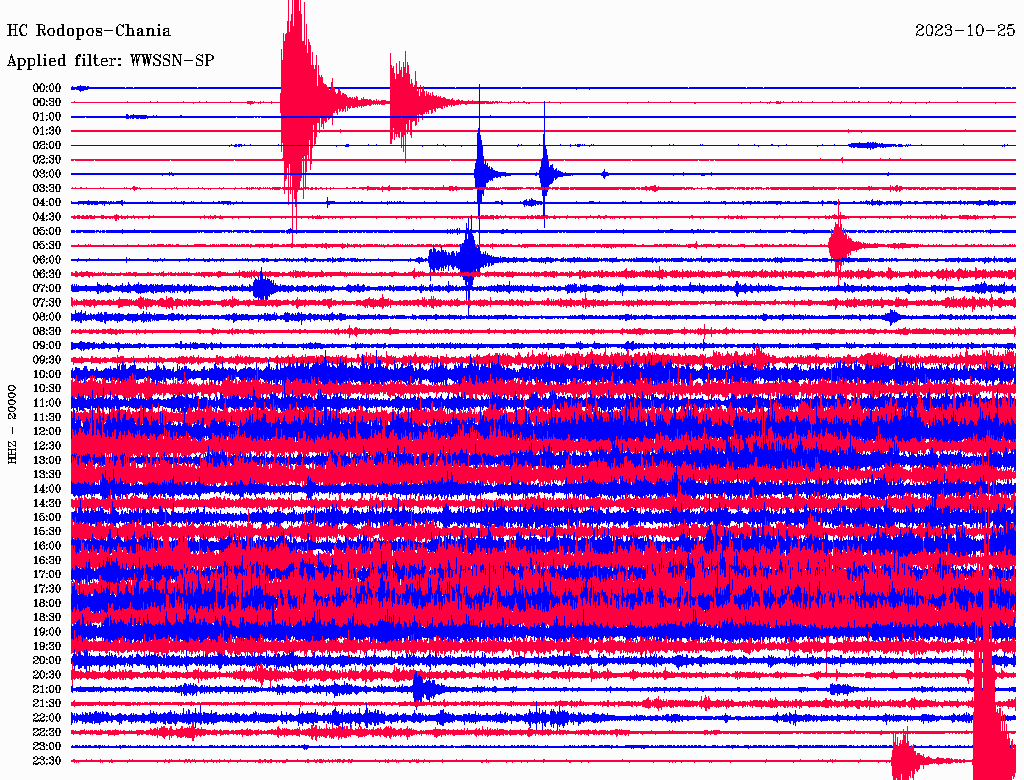
Task: Select the 05:00 time label
Action: coord(47,231)
